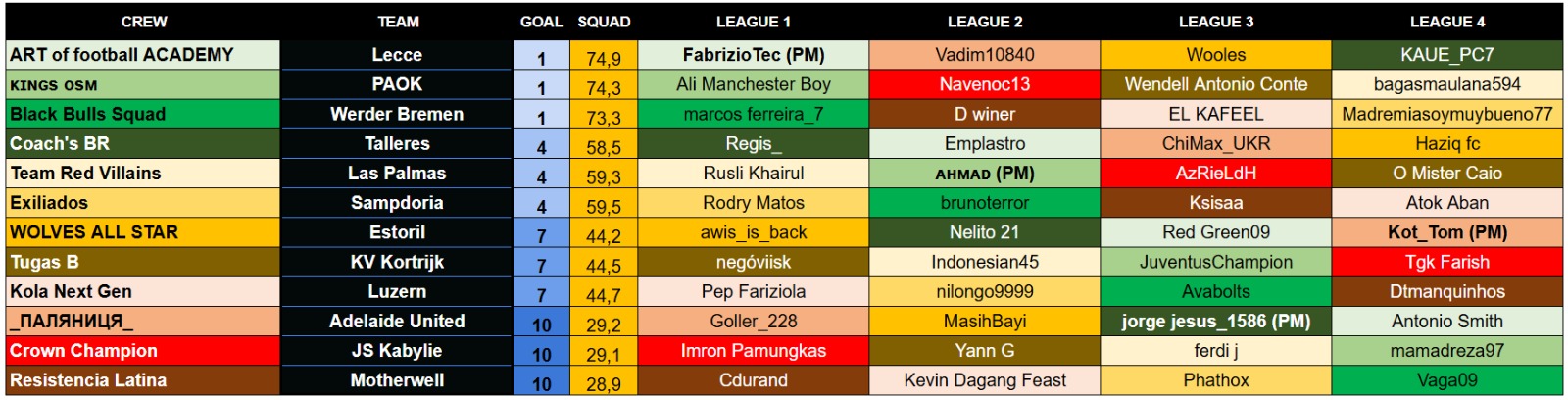Select the LEAGUE 4 column header
Viewport: 1568px width, 400px height.
1446,22
